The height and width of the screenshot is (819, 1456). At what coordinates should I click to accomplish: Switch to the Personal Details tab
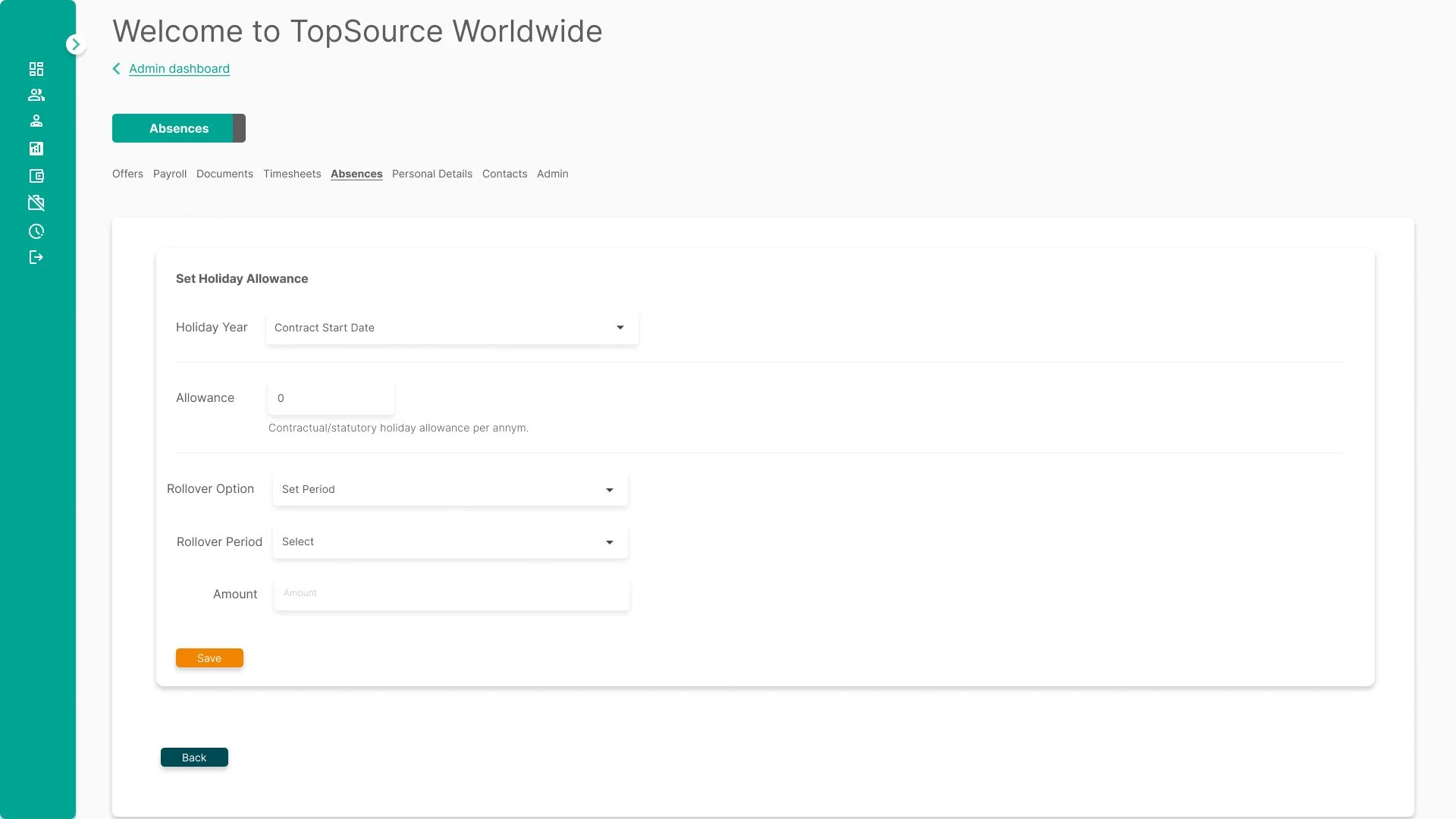pyautogui.click(x=432, y=174)
